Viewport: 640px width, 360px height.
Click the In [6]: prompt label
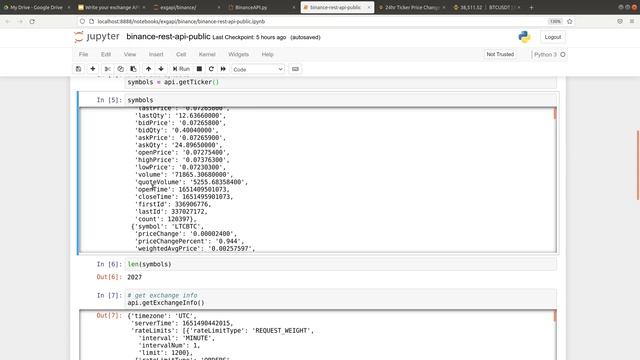109,264
